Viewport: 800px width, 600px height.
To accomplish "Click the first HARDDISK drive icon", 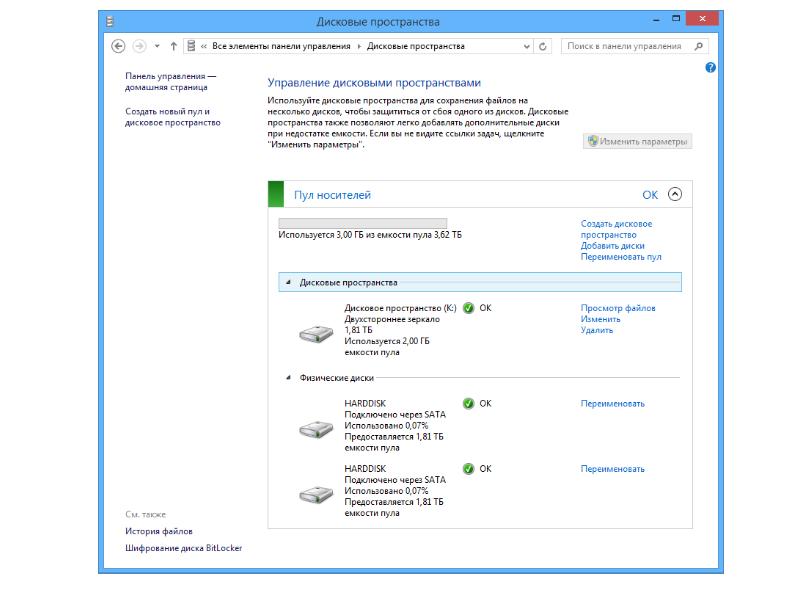I will (x=316, y=429).
